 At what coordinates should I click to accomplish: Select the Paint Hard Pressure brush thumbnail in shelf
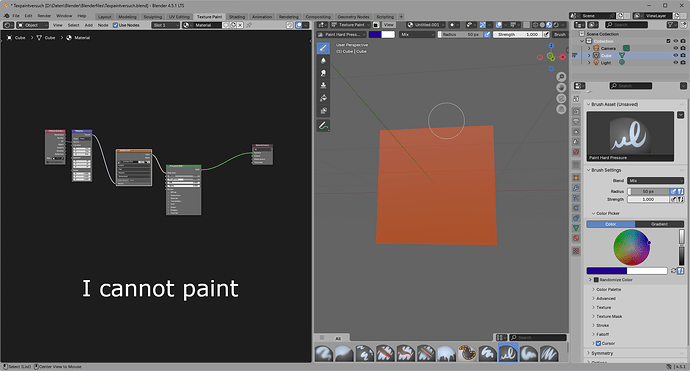coord(508,353)
